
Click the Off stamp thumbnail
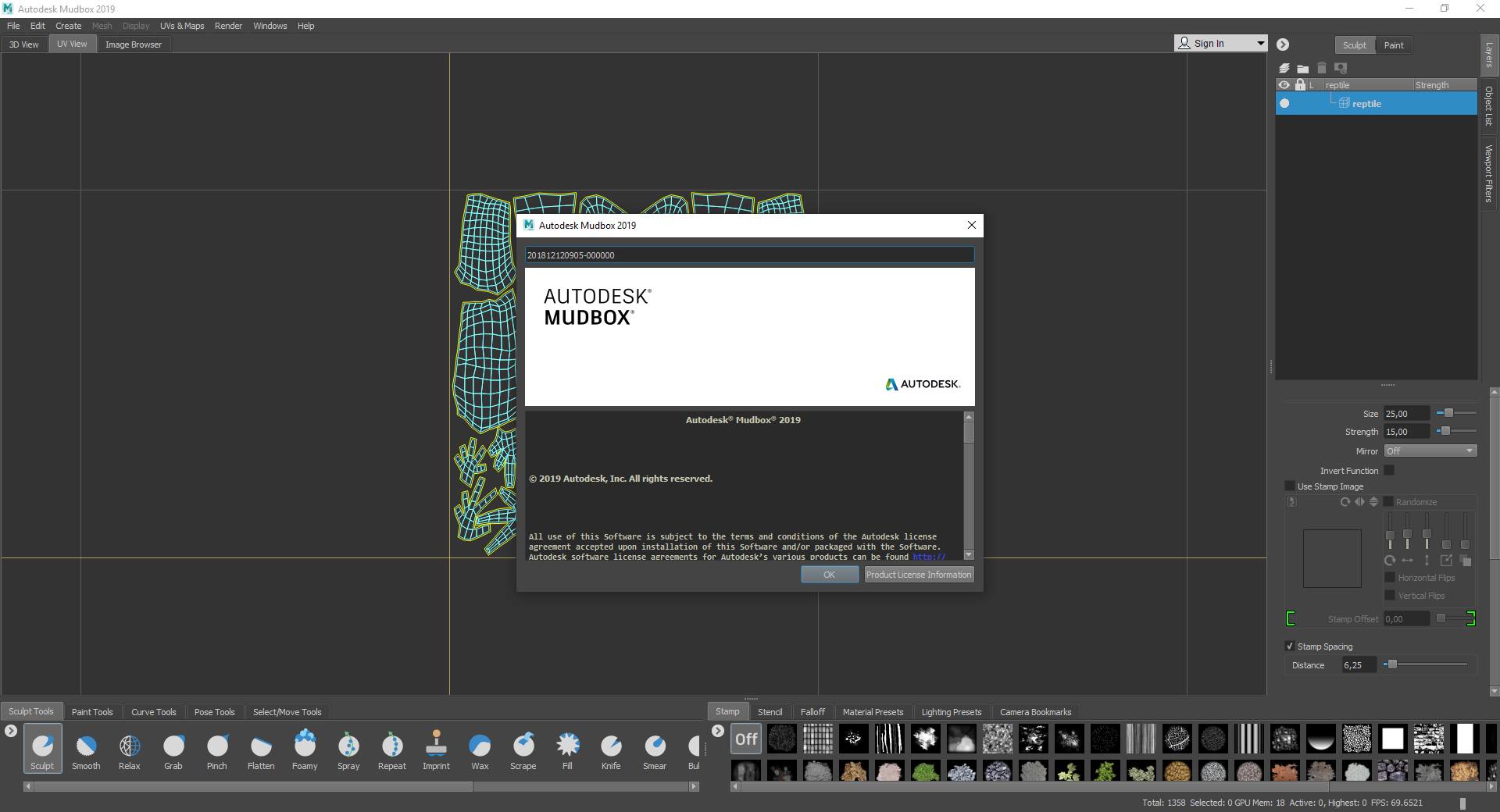point(746,739)
